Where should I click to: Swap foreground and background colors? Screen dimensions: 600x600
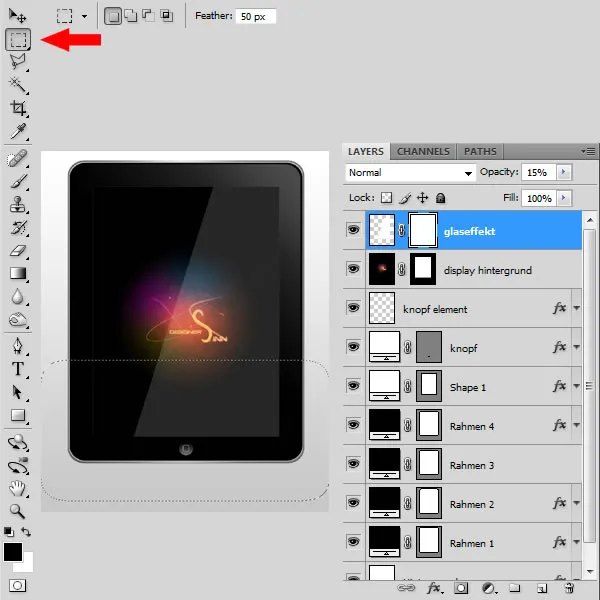26,532
